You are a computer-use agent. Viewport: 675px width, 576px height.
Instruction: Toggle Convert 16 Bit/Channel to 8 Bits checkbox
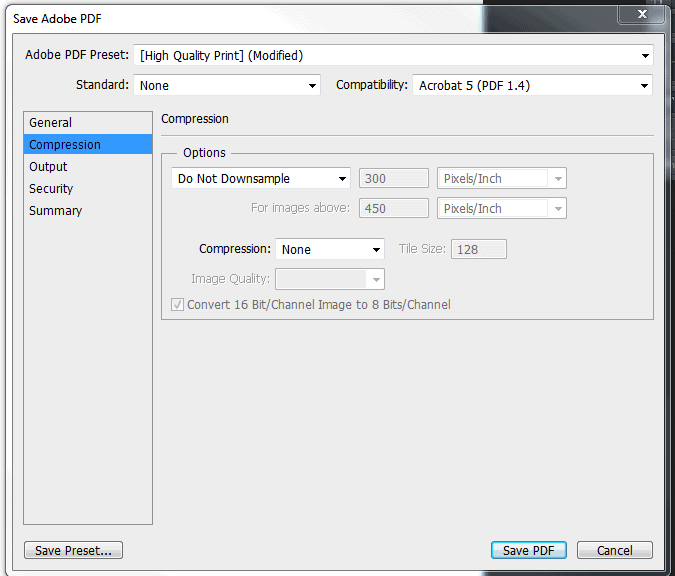pyautogui.click(x=178, y=304)
